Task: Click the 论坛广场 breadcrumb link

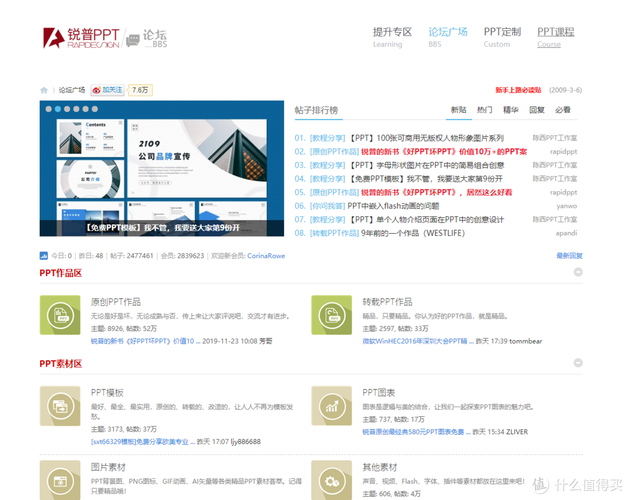Action: [x=72, y=90]
